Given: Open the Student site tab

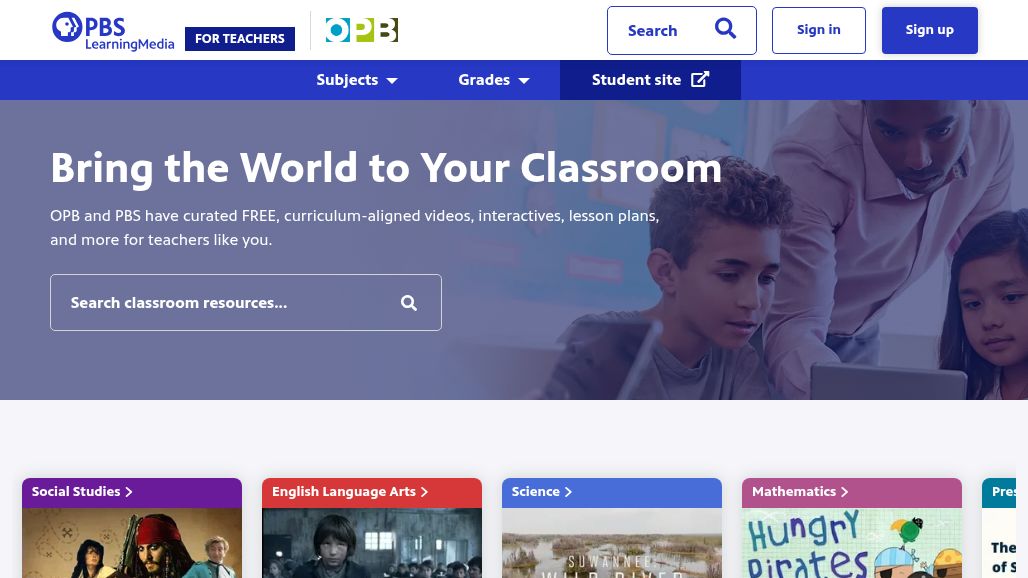Looking at the screenshot, I should tap(650, 80).
